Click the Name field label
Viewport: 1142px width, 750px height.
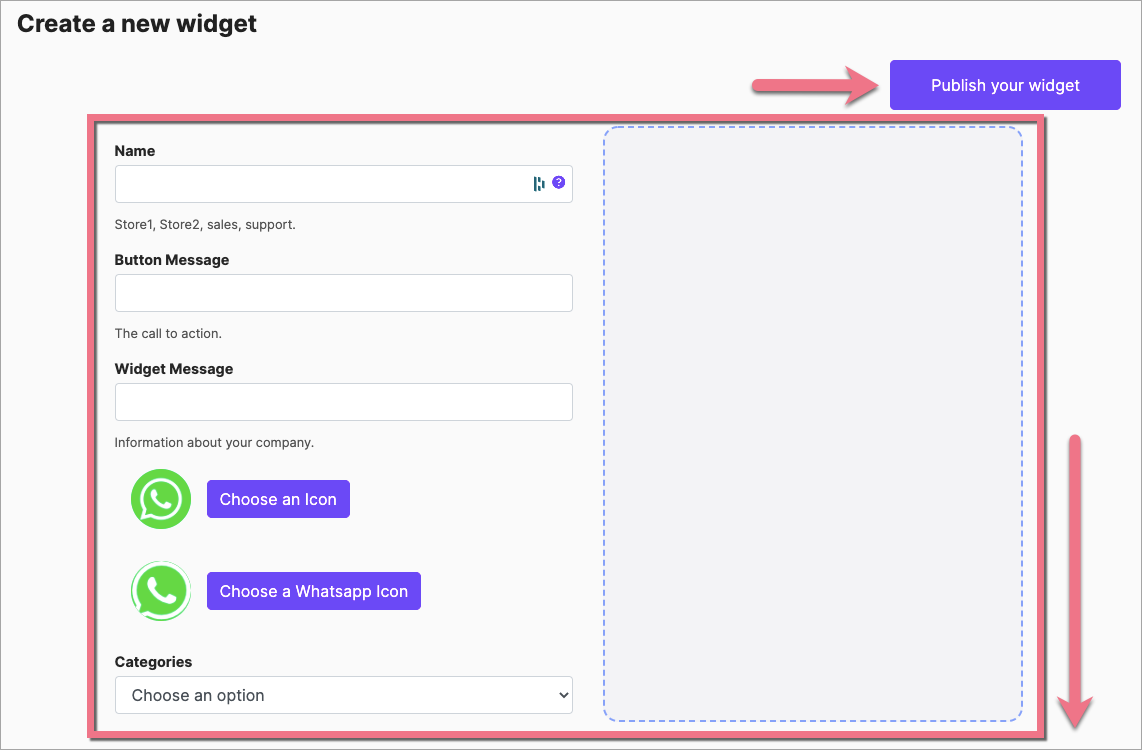click(135, 151)
